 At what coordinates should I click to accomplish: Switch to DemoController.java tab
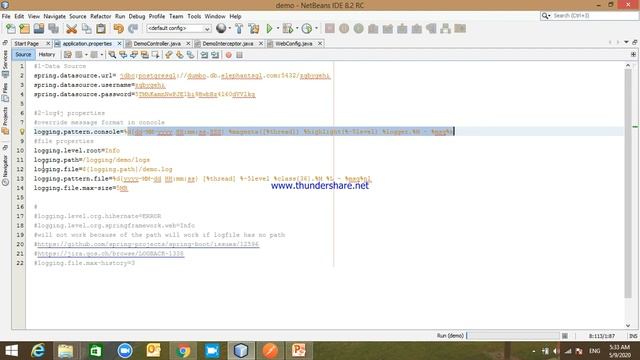pyautogui.click(x=157, y=43)
